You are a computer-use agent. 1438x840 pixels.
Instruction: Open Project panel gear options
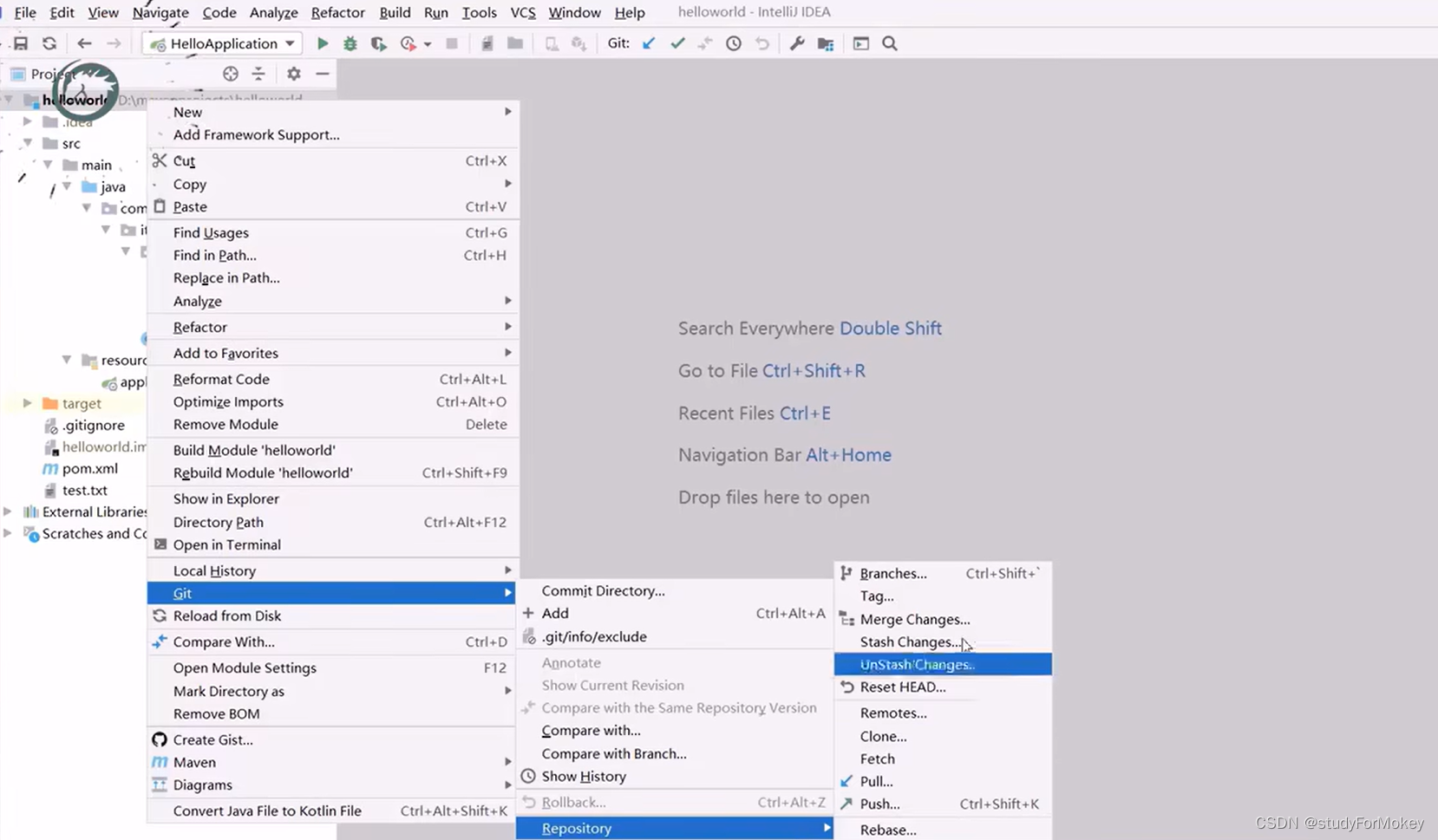tap(294, 74)
